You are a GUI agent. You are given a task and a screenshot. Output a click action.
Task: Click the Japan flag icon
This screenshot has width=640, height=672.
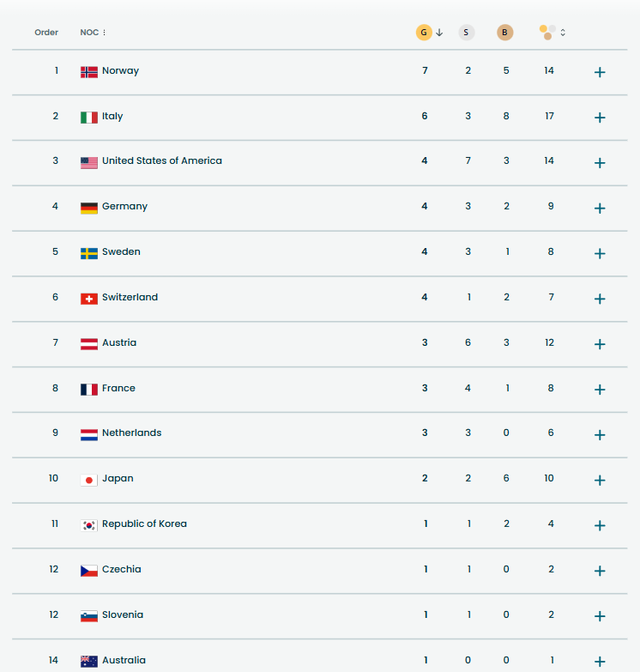click(89, 480)
